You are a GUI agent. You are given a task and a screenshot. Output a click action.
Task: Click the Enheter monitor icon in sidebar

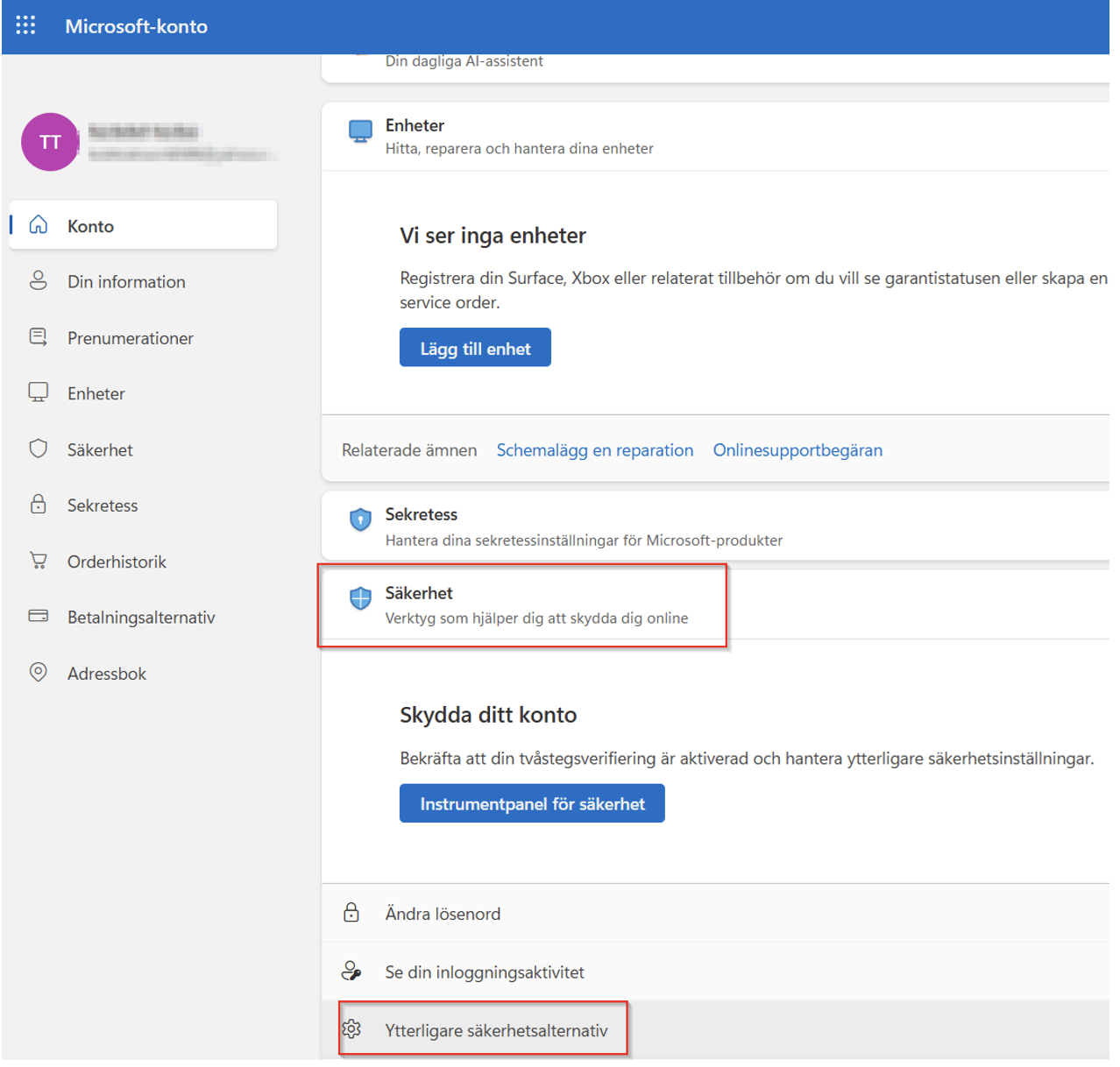[39, 392]
